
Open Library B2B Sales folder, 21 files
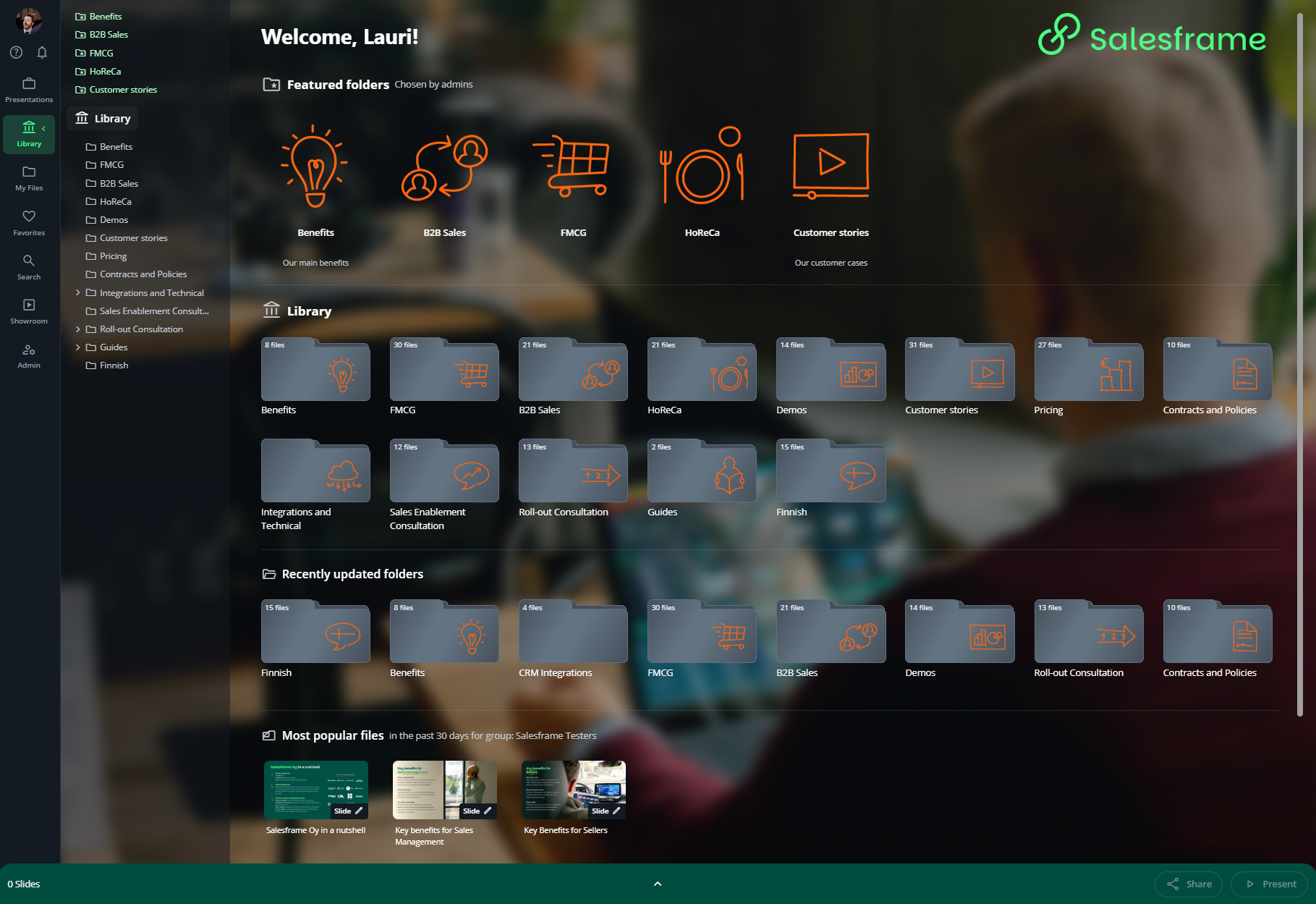point(573,369)
